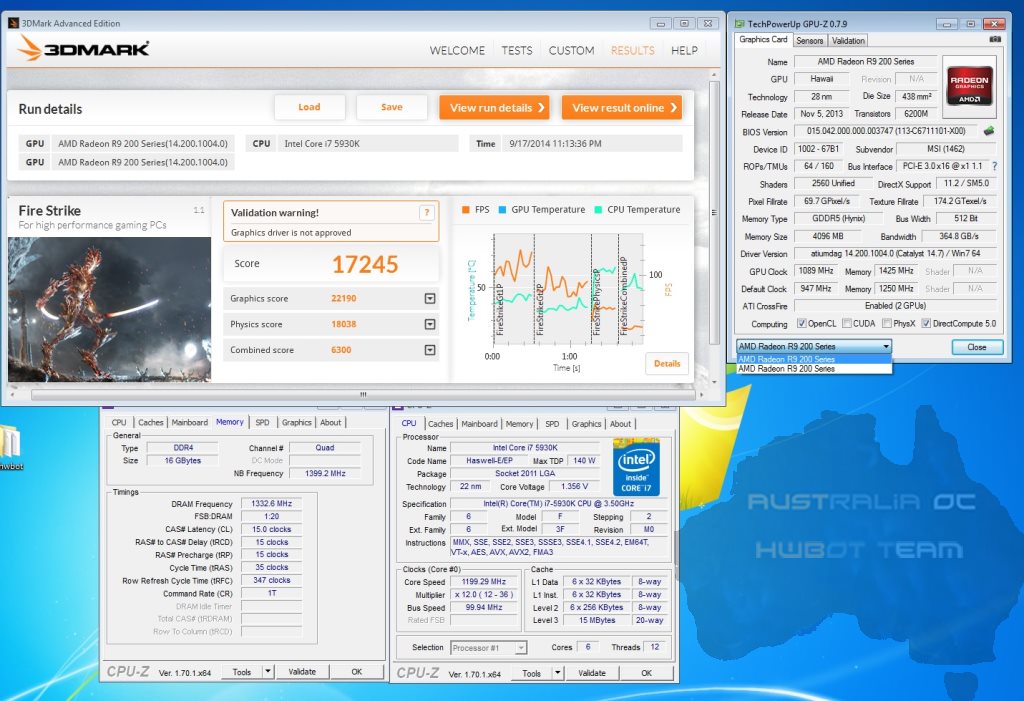This screenshot has height=701, width=1024.
Task: Click the Fire Strike preview thumbnail
Action: pyautogui.click(x=109, y=309)
